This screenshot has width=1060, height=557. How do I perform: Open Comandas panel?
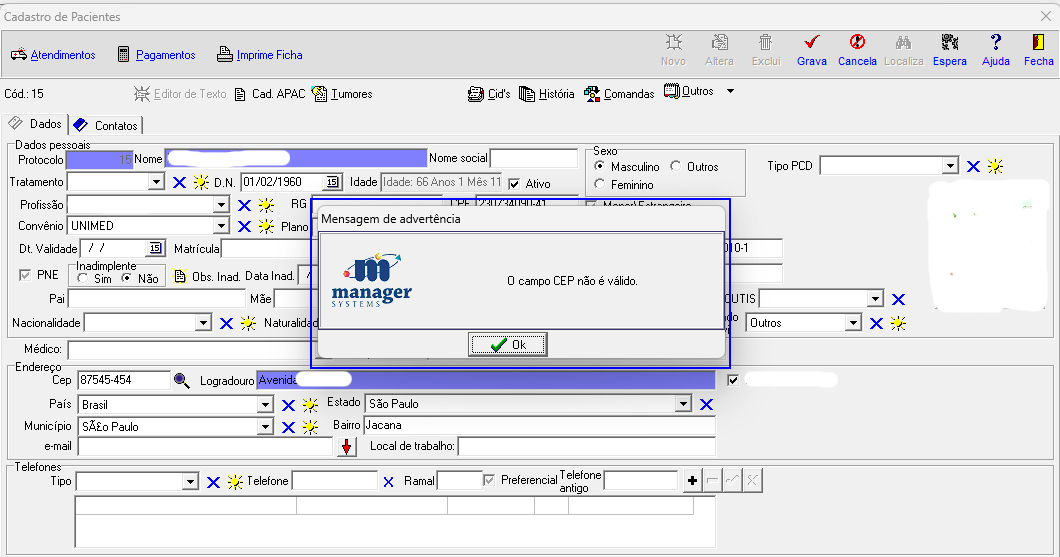pyautogui.click(x=619, y=94)
